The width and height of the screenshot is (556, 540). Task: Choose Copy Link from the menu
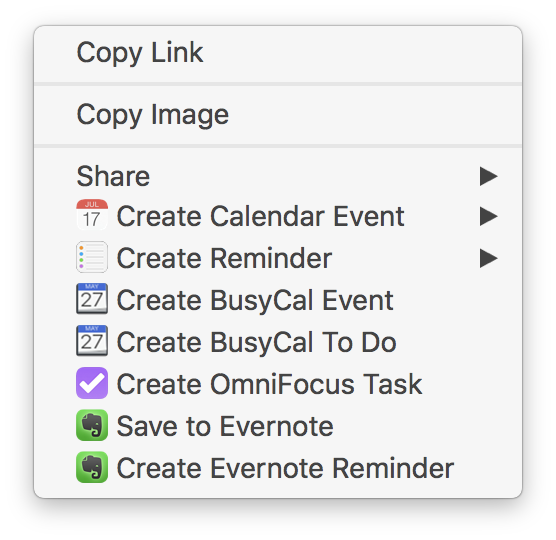278,53
